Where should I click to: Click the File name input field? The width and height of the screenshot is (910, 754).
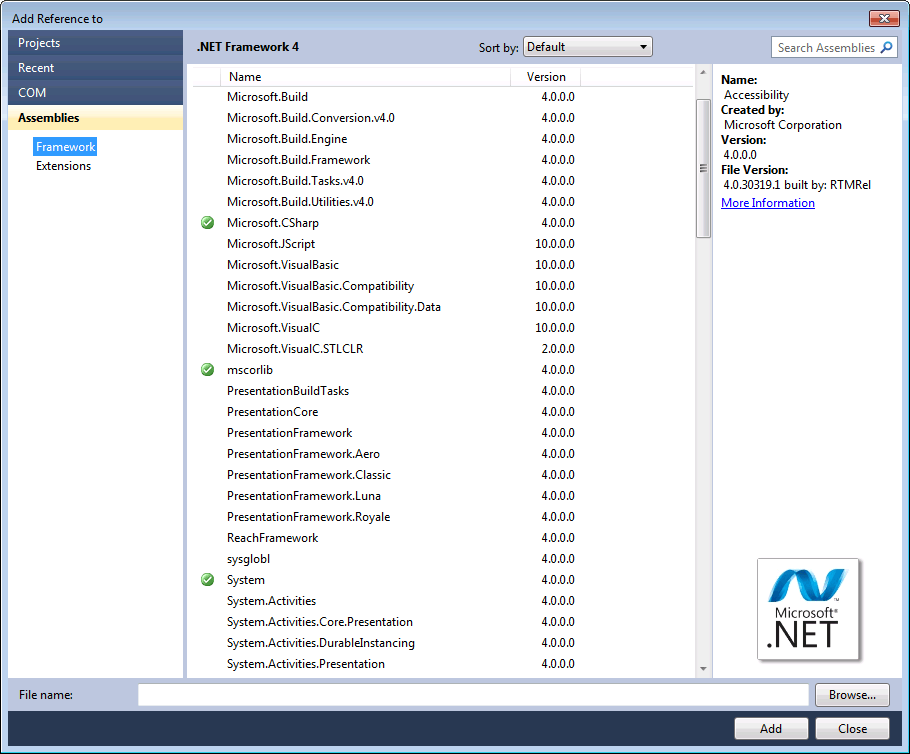pyautogui.click(x=473, y=695)
